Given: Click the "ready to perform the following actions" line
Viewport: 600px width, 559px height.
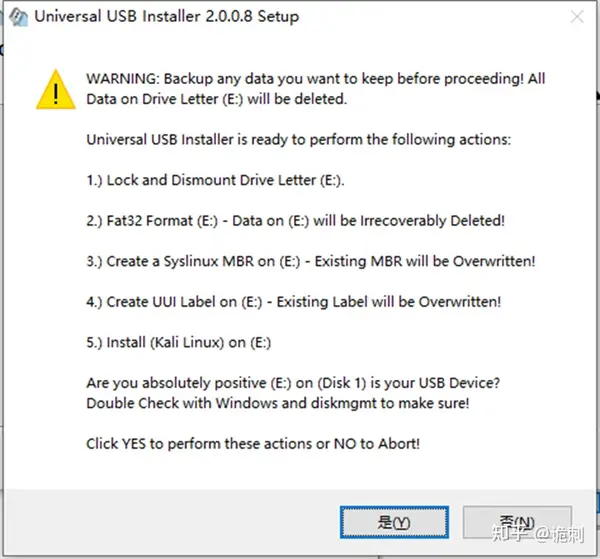Looking at the screenshot, I should coord(298,139).
